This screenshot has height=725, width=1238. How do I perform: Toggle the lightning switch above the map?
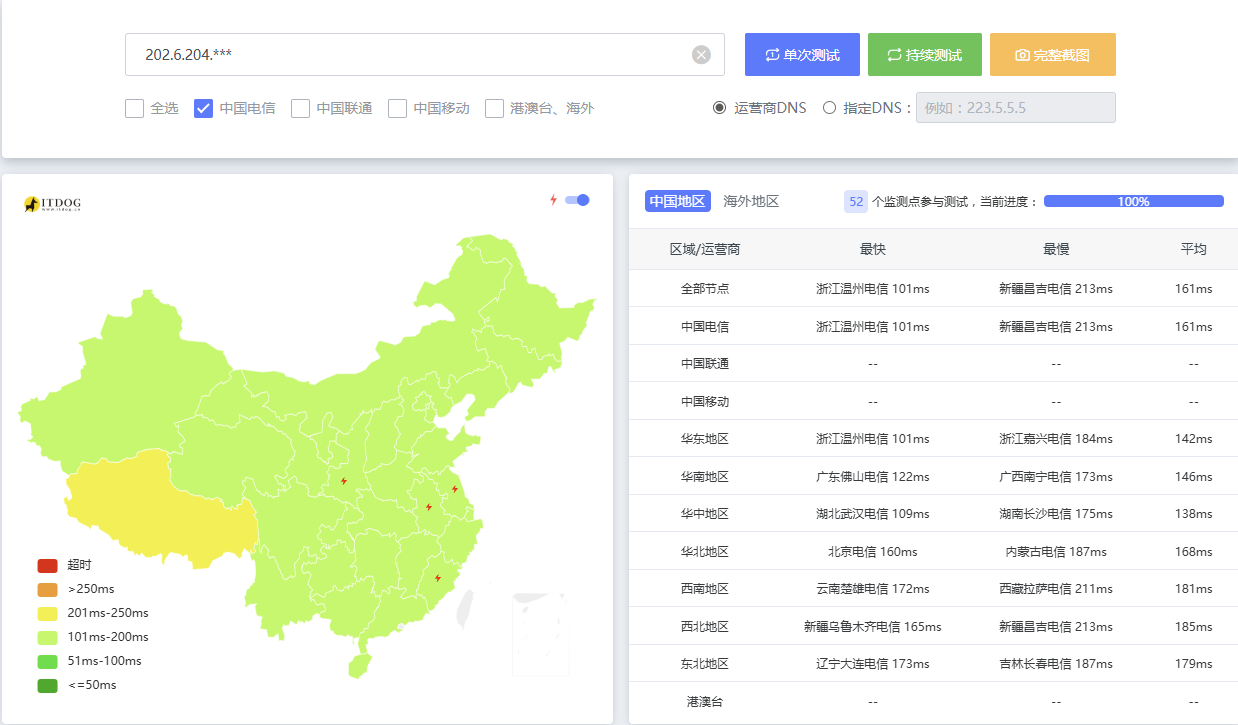pos(576,200)
